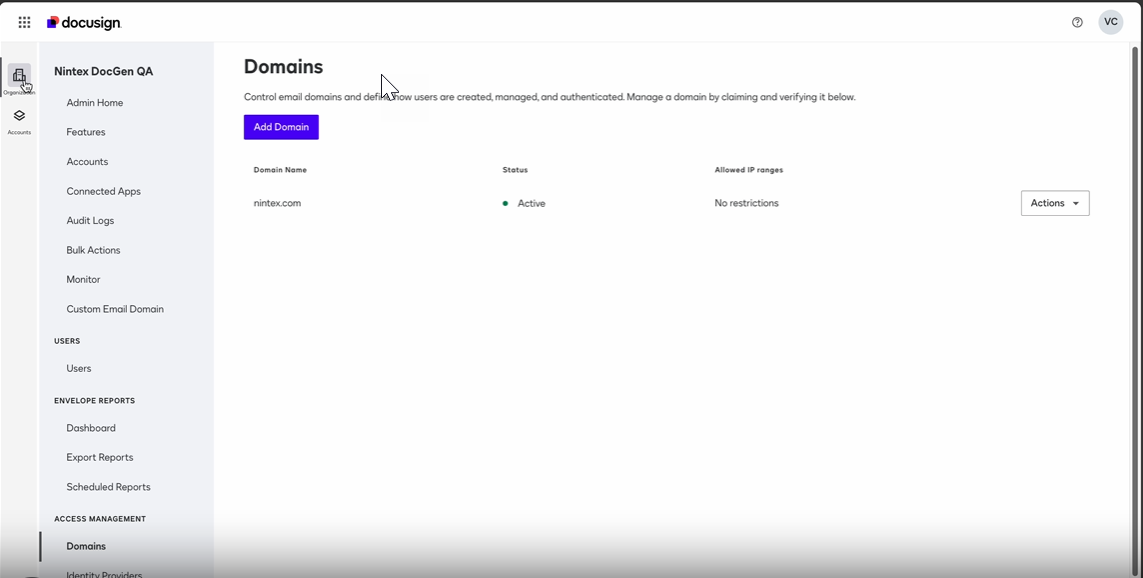The height and width of the screenshot is (578, 1143).
Task: Click the nintex.com domain name
Action: click(x=277, y=203)
